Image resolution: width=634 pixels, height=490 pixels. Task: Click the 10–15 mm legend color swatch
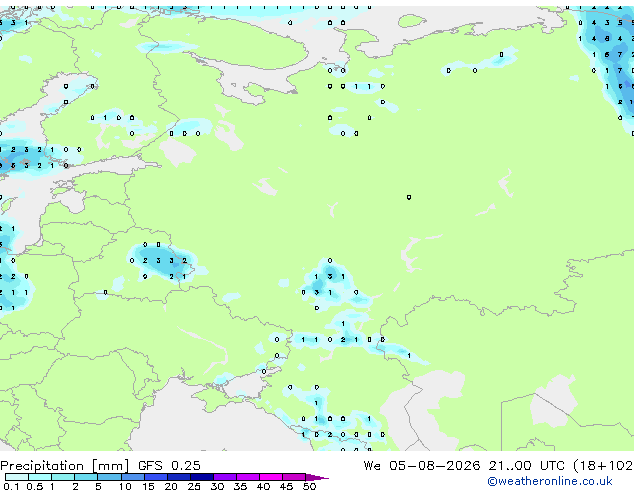pos(132,477)
